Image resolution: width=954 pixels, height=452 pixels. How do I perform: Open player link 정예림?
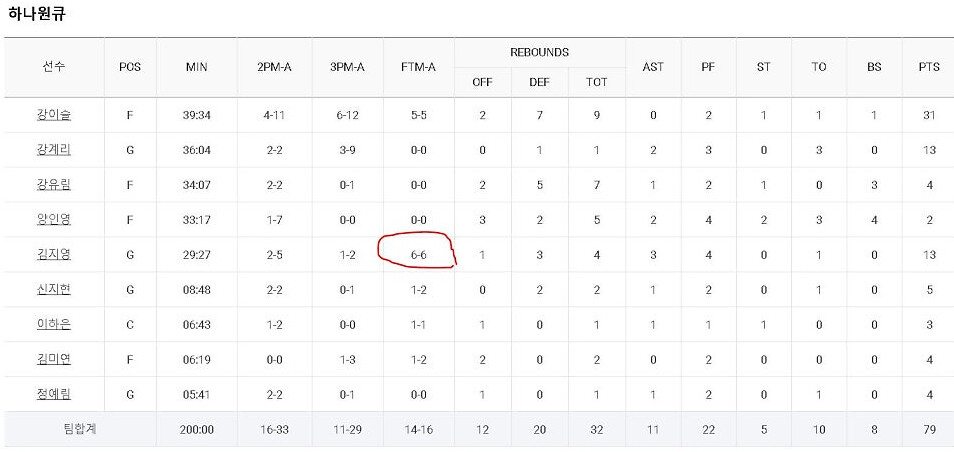pos(54,395)
